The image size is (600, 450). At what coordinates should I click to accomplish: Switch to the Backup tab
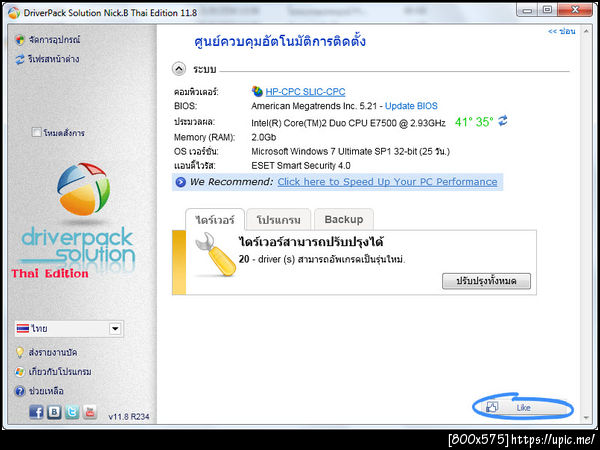tap(344, 219)
